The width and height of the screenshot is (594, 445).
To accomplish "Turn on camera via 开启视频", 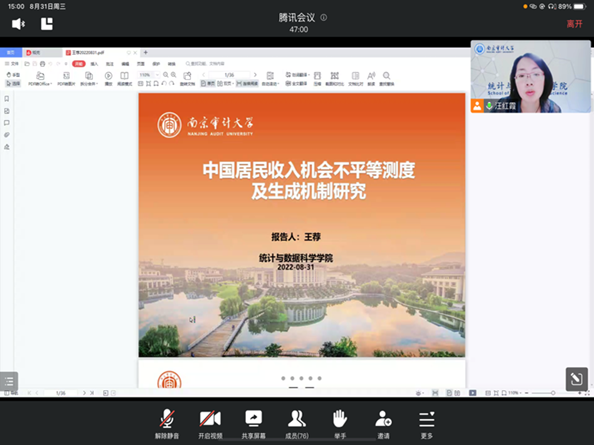I will pos(210,423).
